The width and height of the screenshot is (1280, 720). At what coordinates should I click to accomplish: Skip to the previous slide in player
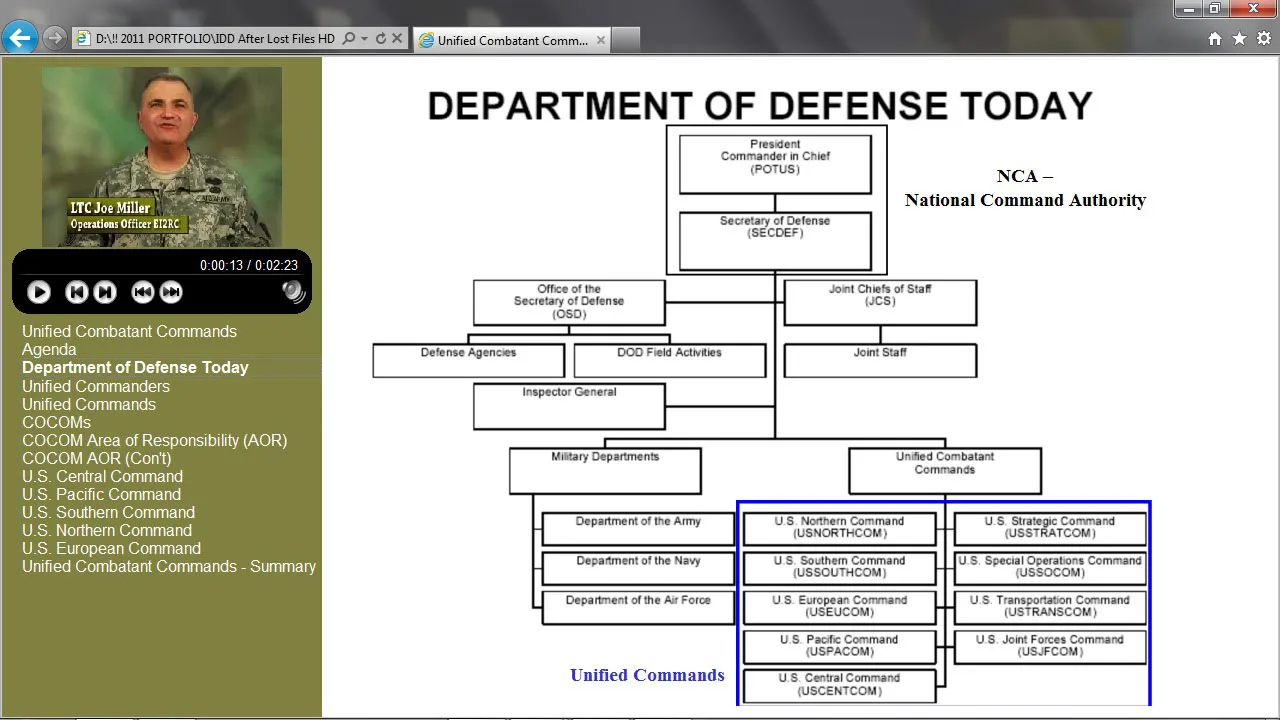coord(76,292)
